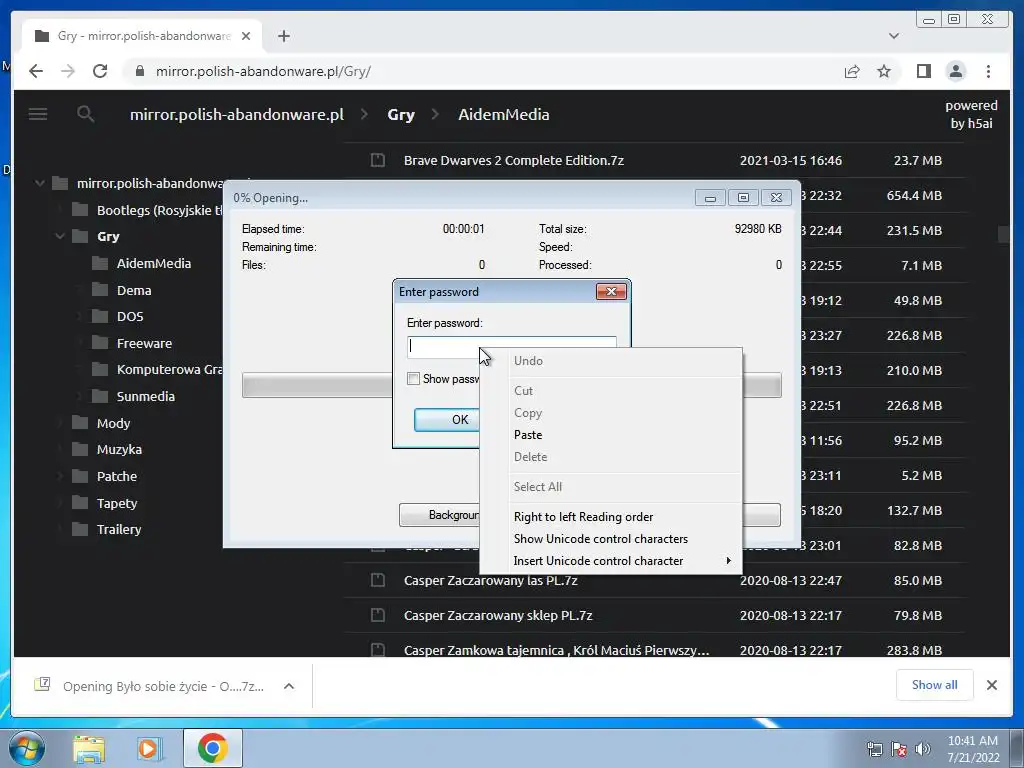1024x768 pixels.
Task: Click the Opening Było sobie życie download item
Action: coord(163,686)
